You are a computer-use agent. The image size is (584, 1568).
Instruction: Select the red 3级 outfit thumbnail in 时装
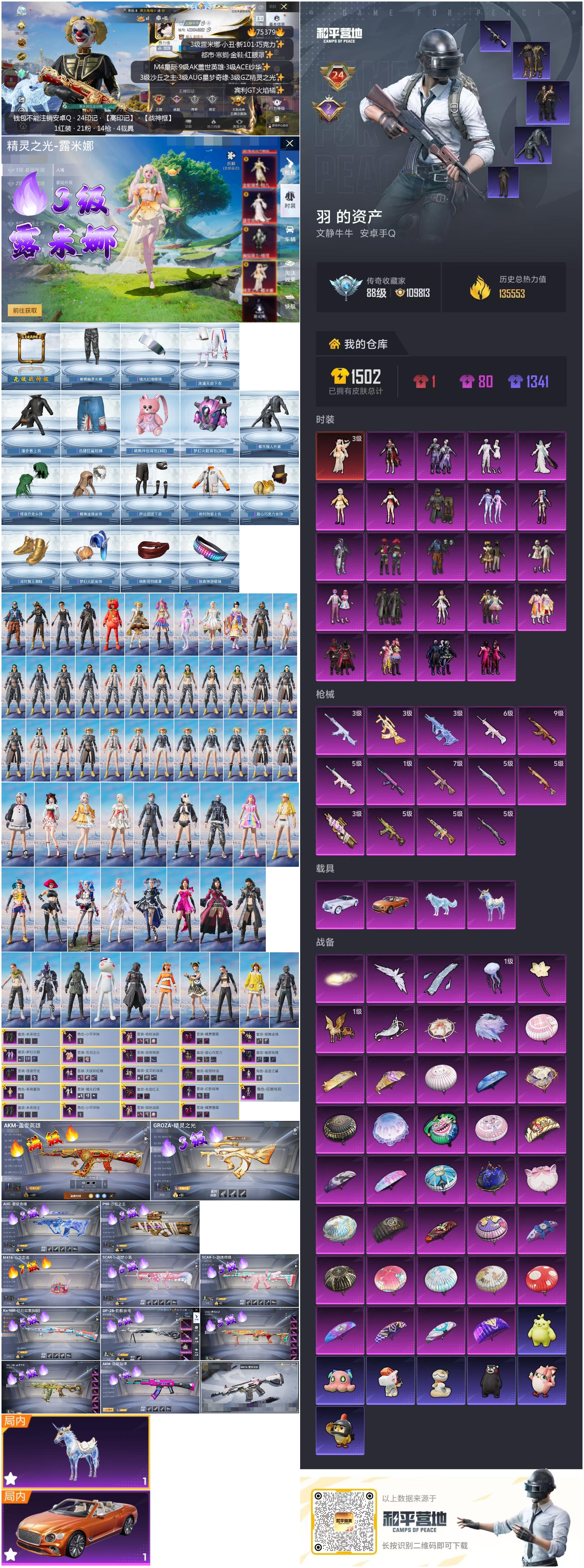(340, 456)
